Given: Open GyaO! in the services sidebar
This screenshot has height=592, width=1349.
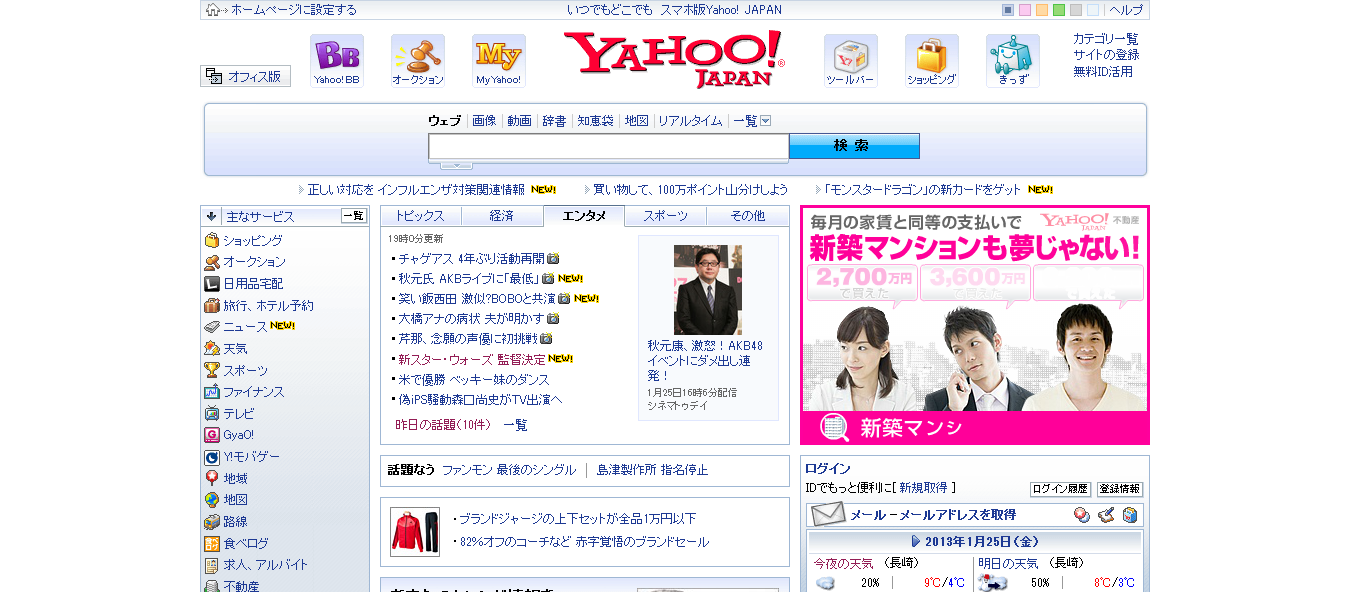Looking at the screenshot, I should pyautogui.click(x=238, y=435).
